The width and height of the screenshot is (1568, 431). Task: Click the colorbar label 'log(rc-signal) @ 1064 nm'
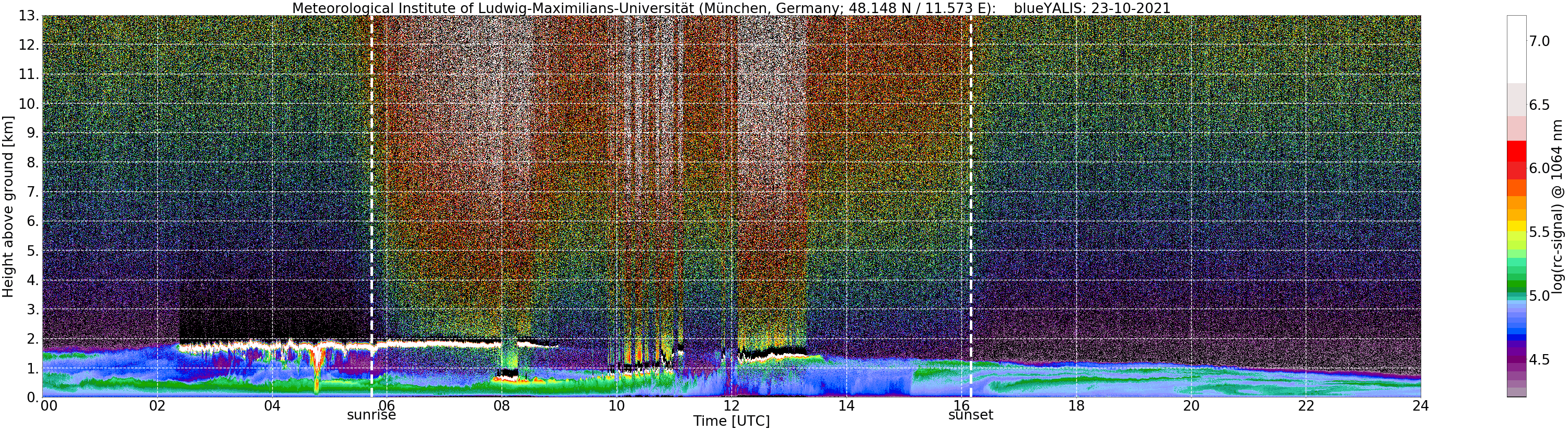point(1557,206)
